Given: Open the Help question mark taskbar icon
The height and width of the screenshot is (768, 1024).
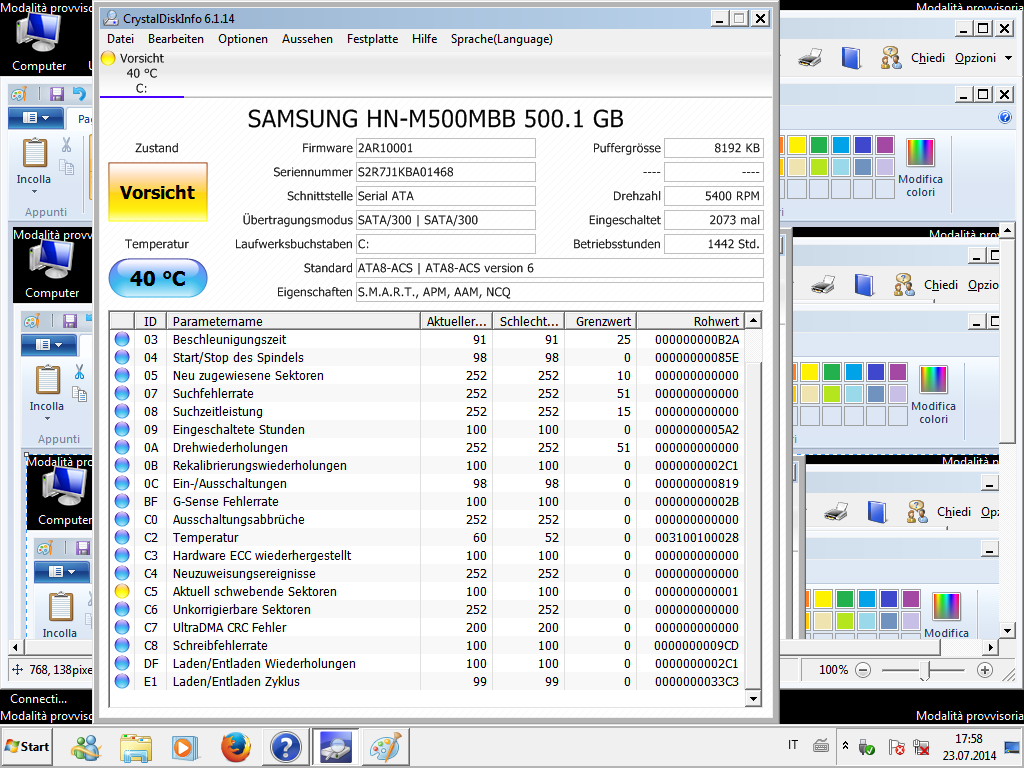Looking at the screenshot, I should pyautogui.click(x=285, y=747).
